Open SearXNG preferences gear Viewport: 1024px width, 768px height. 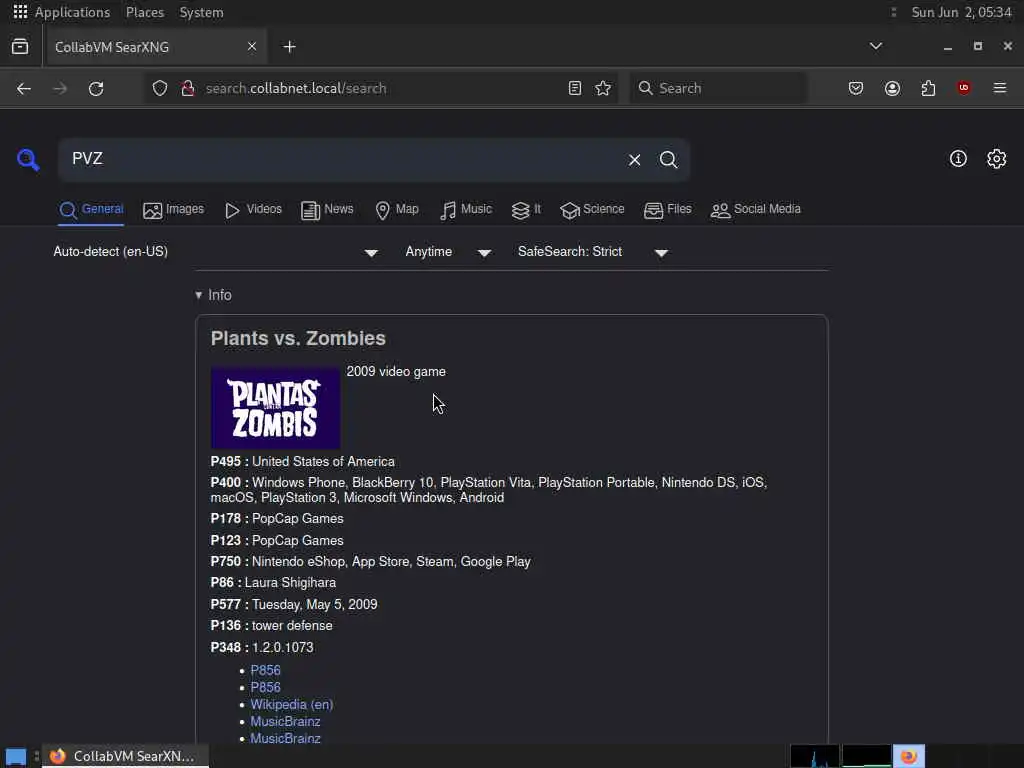997,159
